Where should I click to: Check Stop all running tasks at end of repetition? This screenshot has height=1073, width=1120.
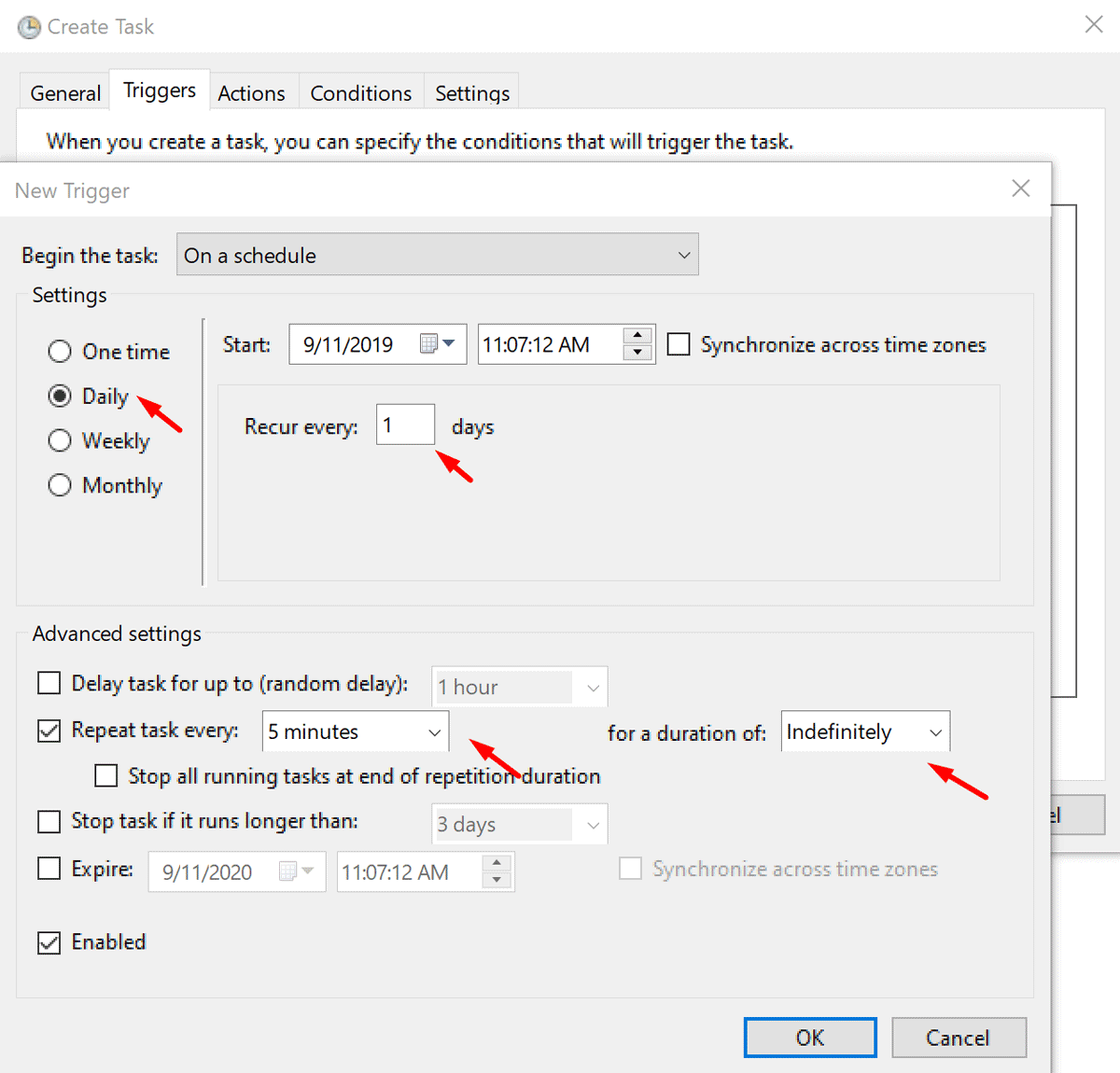pyautogui.click(x=105, y=775)
